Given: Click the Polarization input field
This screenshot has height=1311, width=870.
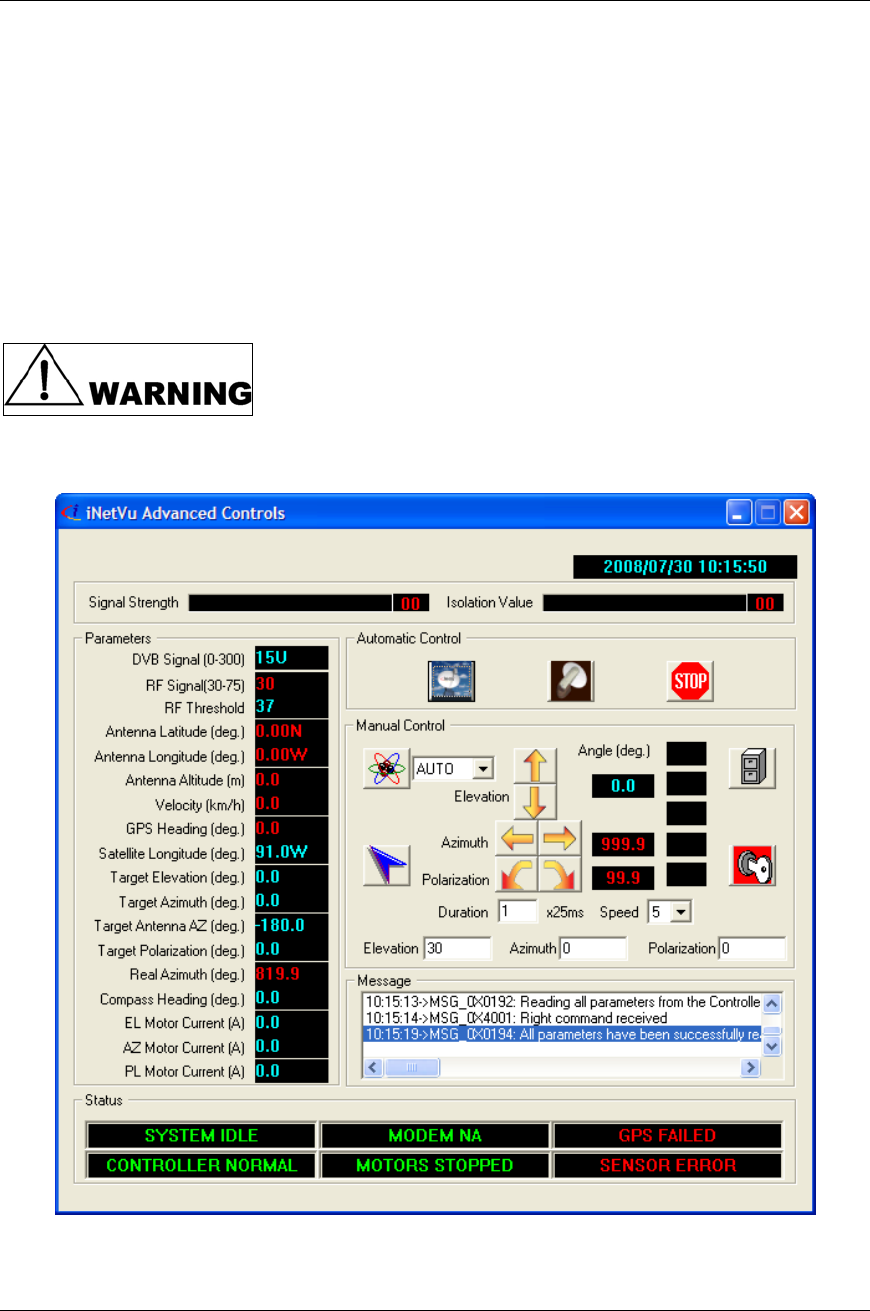Looking at the screenshot, I should click(x=753, y=948).
